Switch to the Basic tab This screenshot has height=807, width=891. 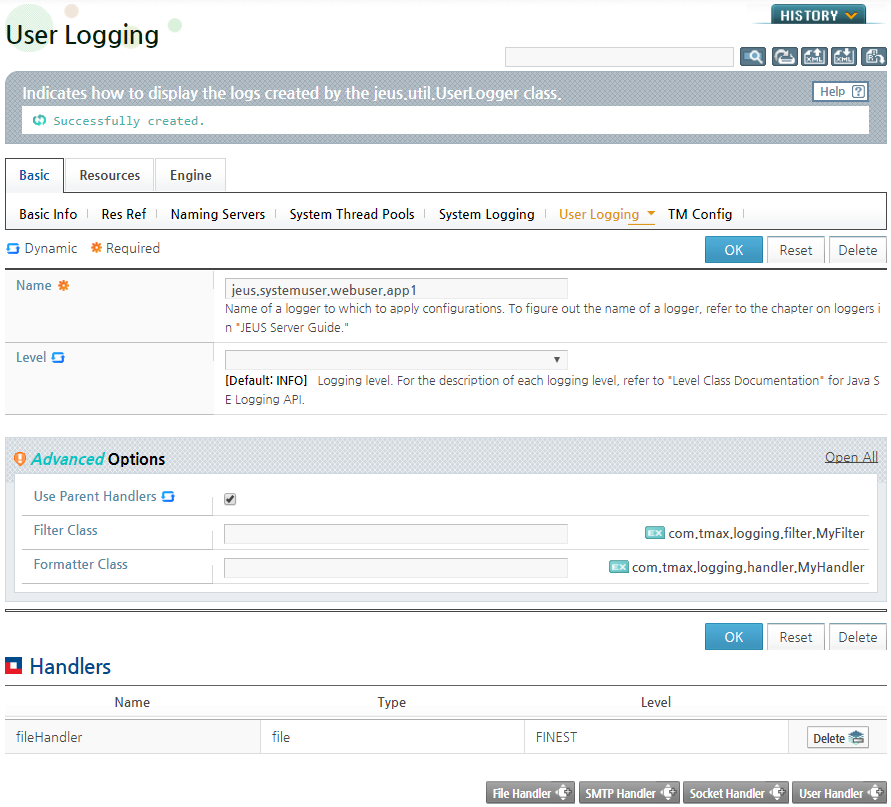click(34, 175)
